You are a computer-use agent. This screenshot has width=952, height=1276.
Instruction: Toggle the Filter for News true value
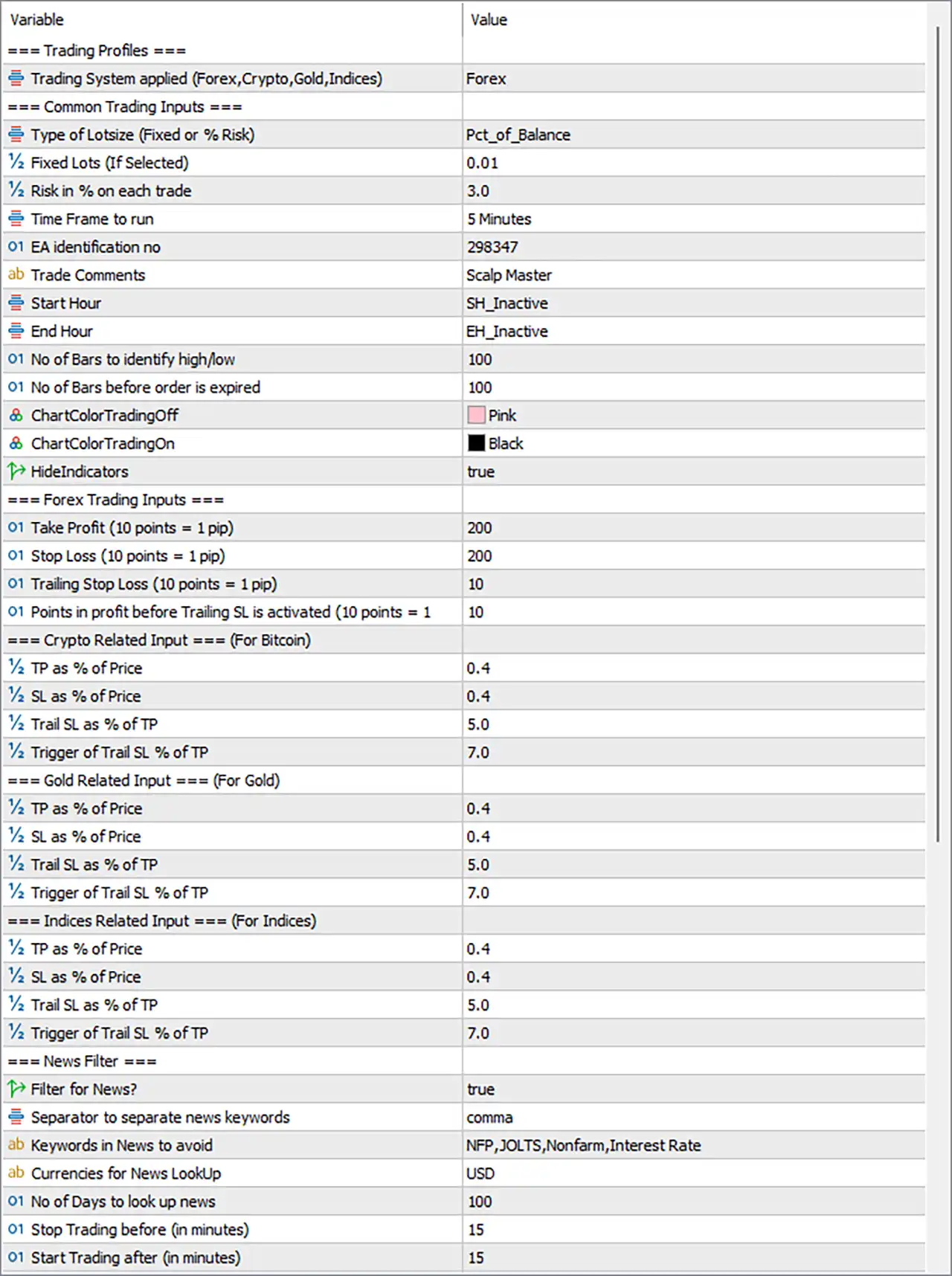[x=693, y=1089]
